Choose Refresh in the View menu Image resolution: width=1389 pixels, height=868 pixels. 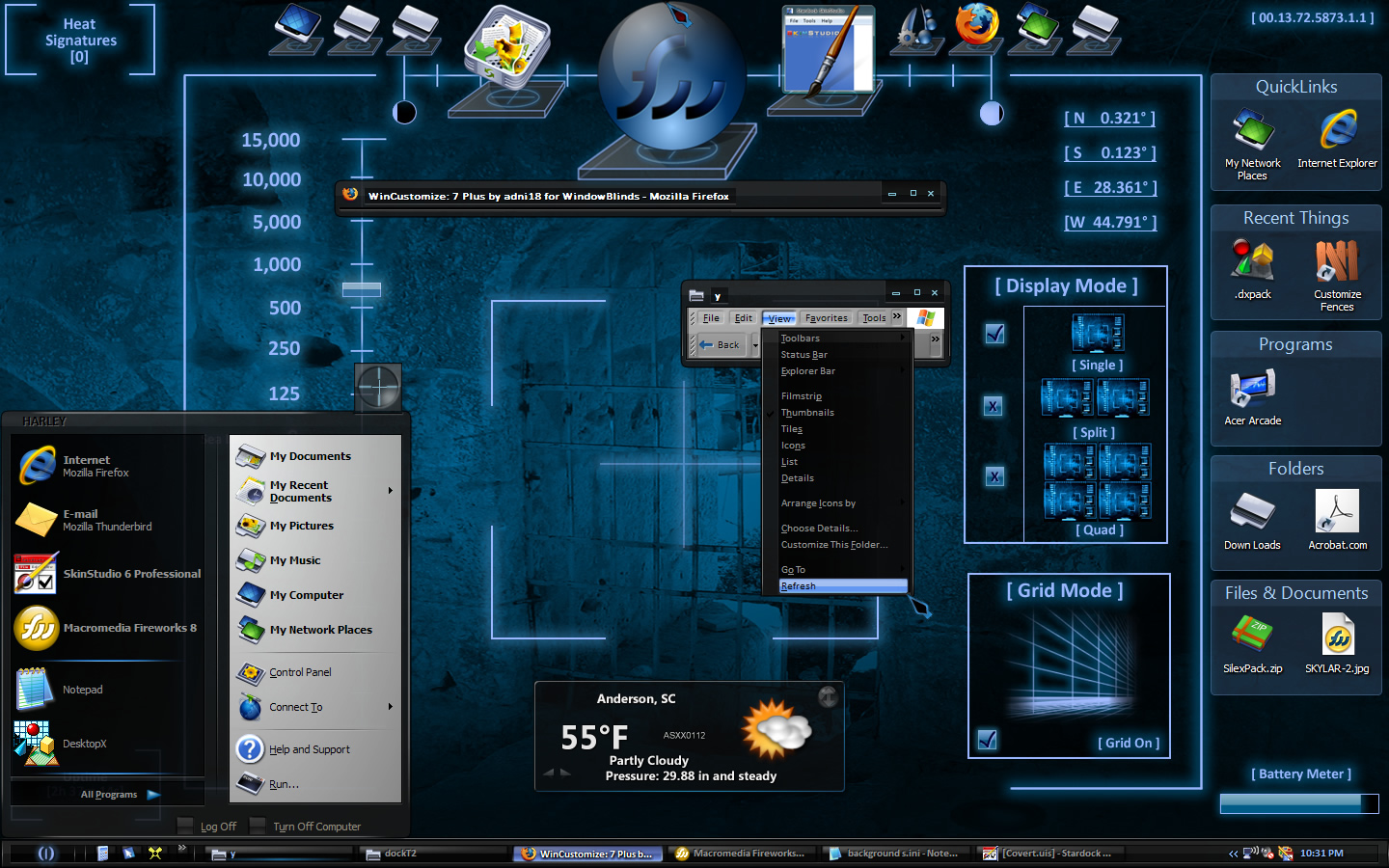[x=843, y=586]
